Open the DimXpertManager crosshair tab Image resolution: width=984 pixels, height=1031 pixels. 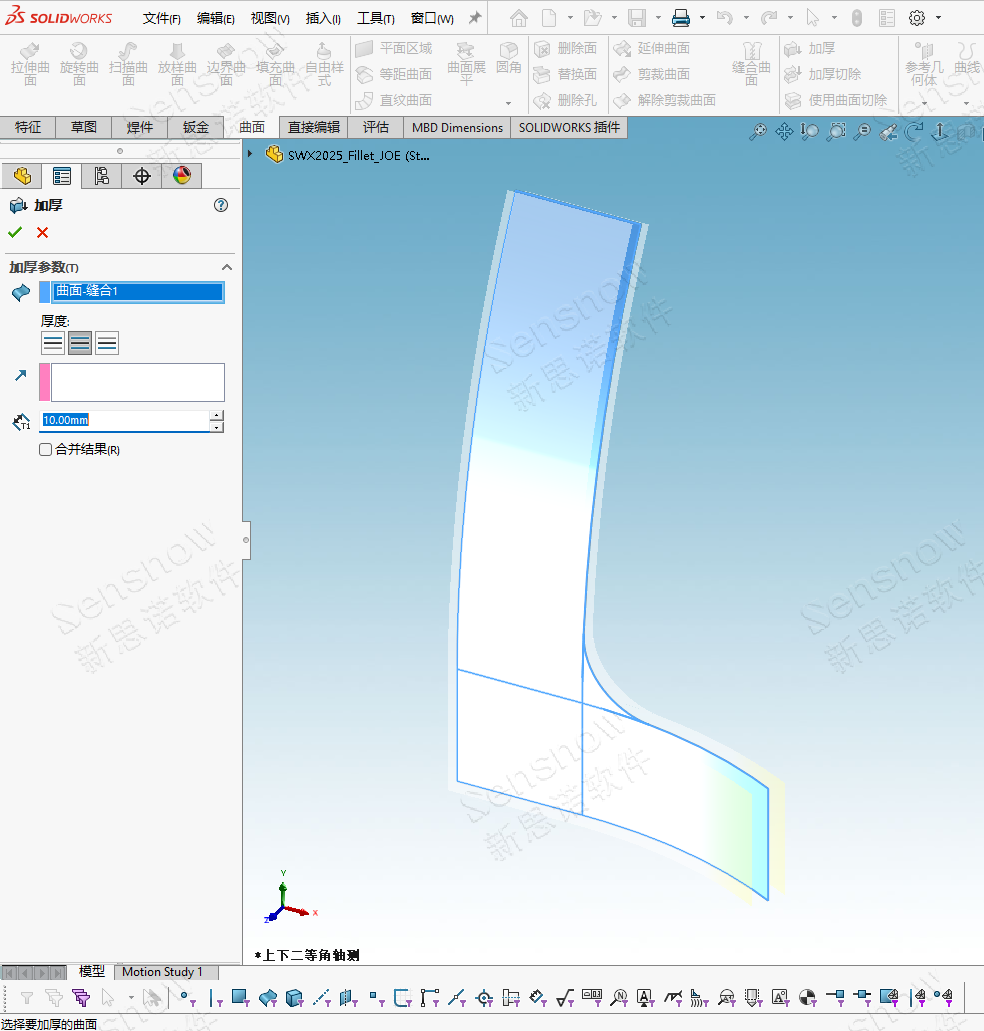141,176
